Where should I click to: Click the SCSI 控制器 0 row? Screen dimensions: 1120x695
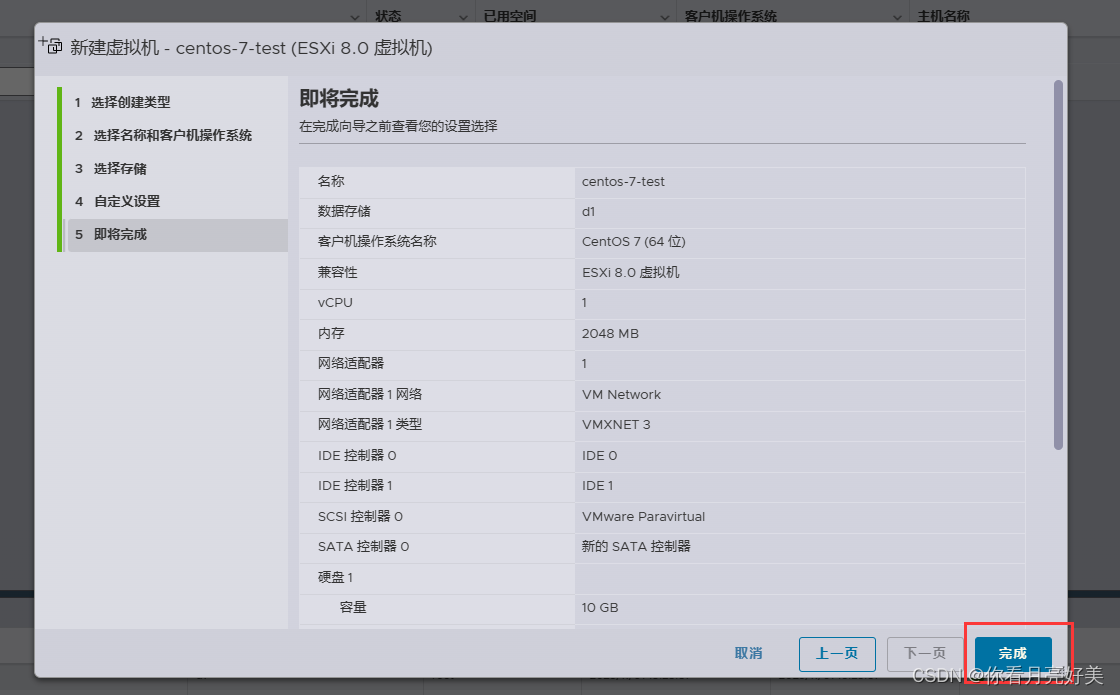tap(660, 516)
